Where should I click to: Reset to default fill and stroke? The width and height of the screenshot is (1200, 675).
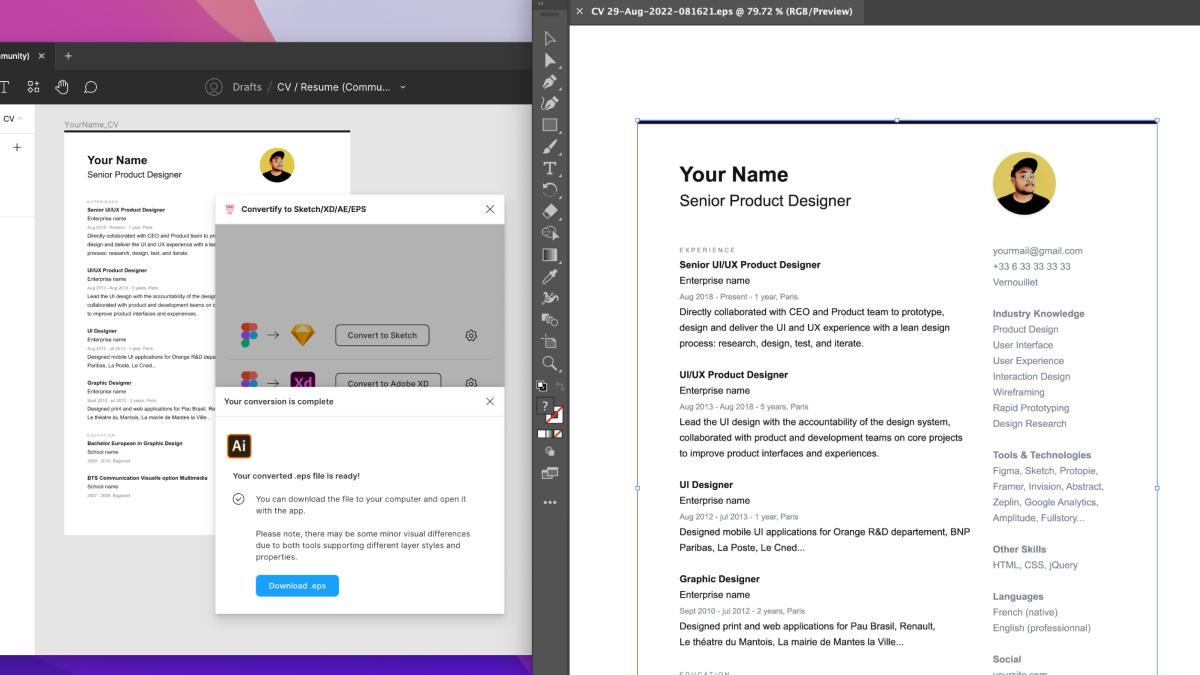click(x=542, y=386)
